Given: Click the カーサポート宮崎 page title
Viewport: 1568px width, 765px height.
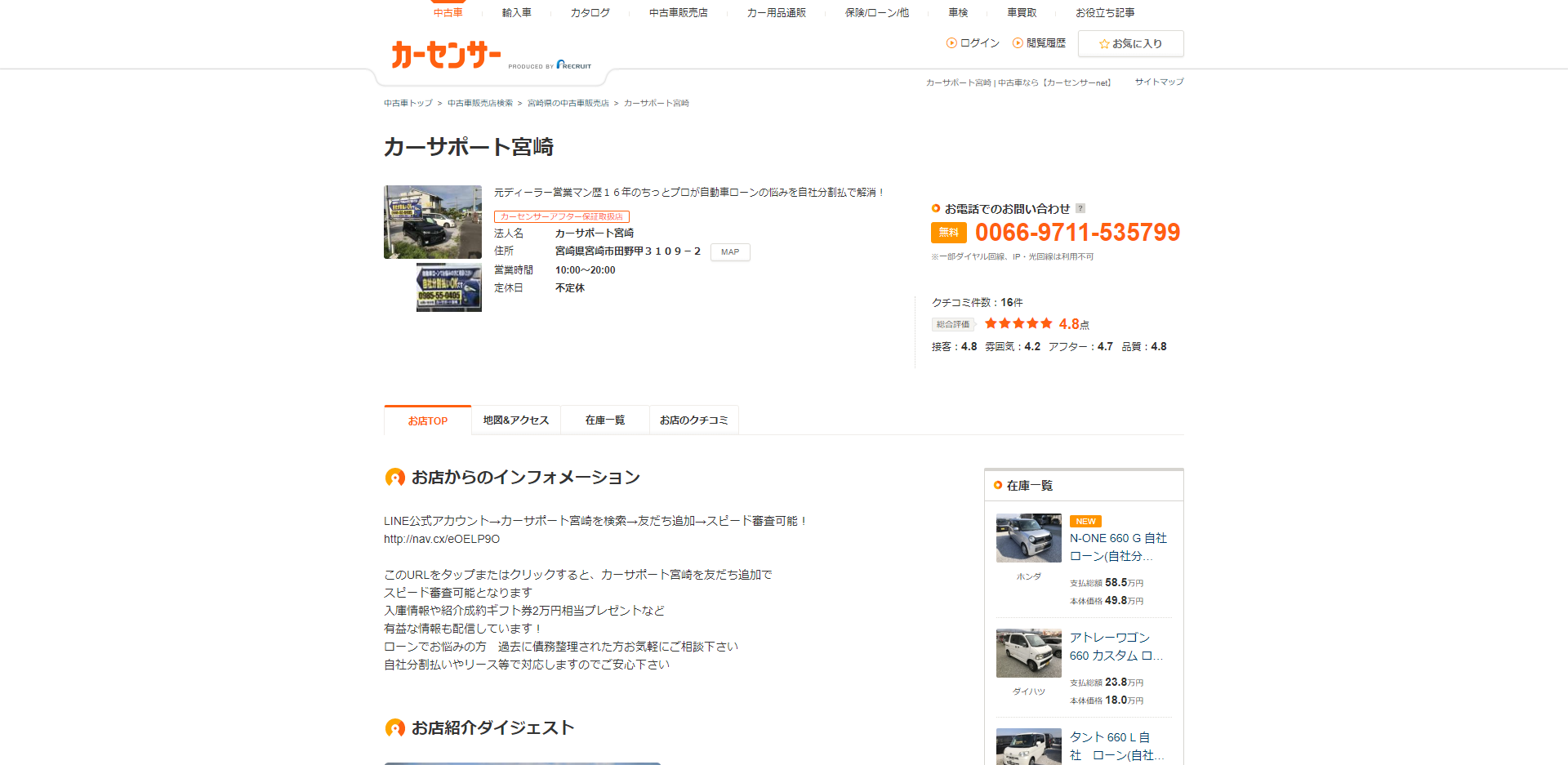Looking at the screenshot, I should (469, 147).
